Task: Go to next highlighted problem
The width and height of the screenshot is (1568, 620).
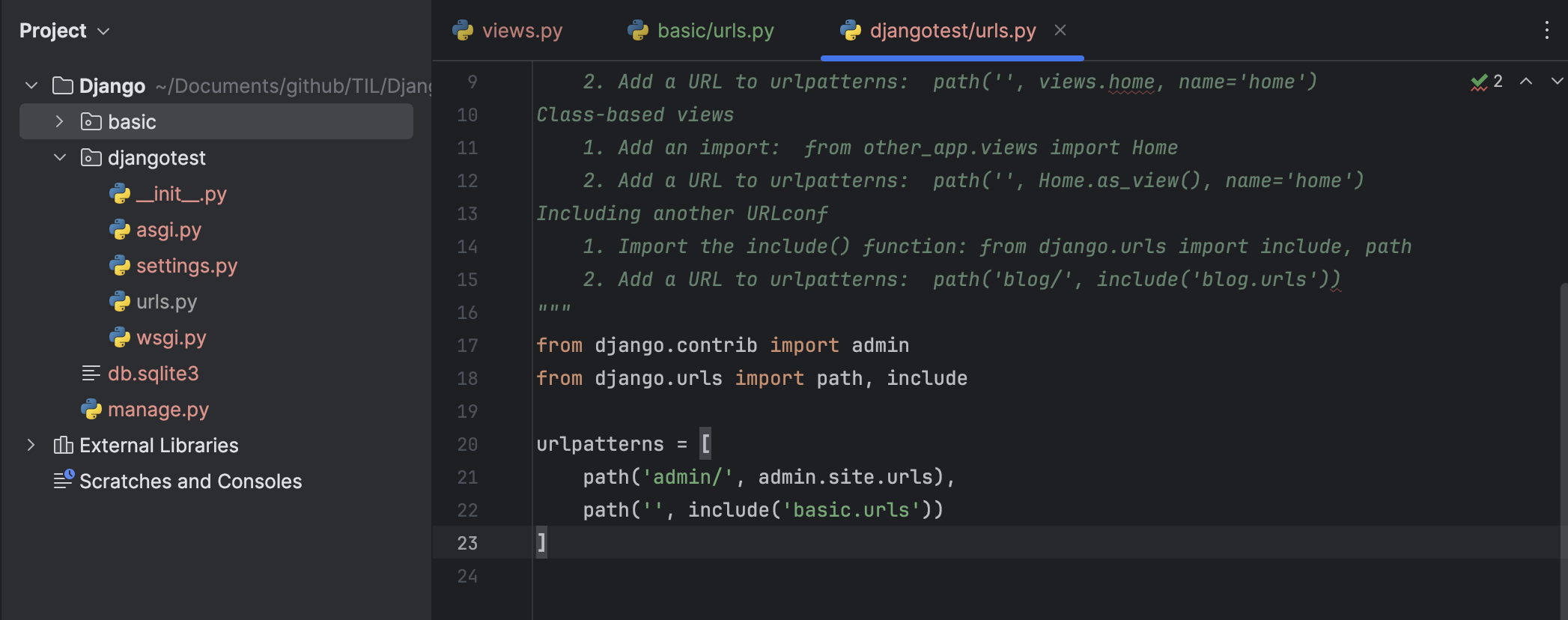Action: 1557,81
